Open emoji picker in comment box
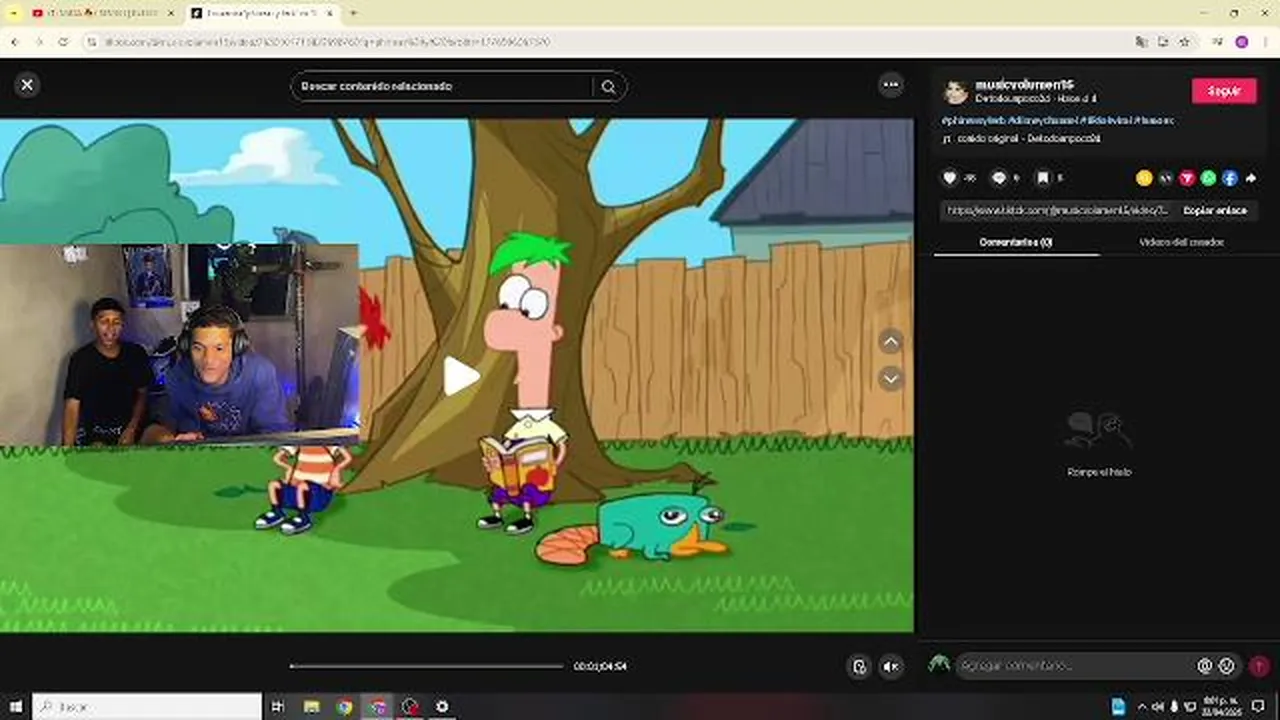Screen dimensions: 1280x720 [1227, 666]
